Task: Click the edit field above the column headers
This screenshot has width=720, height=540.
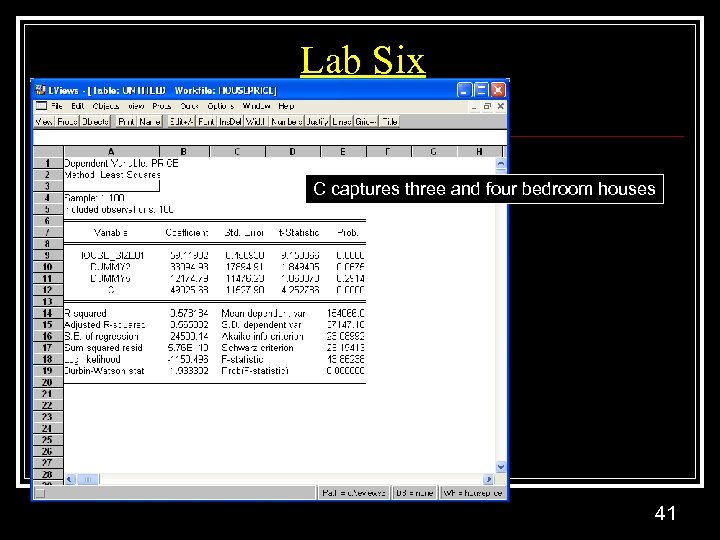Action: tap(270, 138)
